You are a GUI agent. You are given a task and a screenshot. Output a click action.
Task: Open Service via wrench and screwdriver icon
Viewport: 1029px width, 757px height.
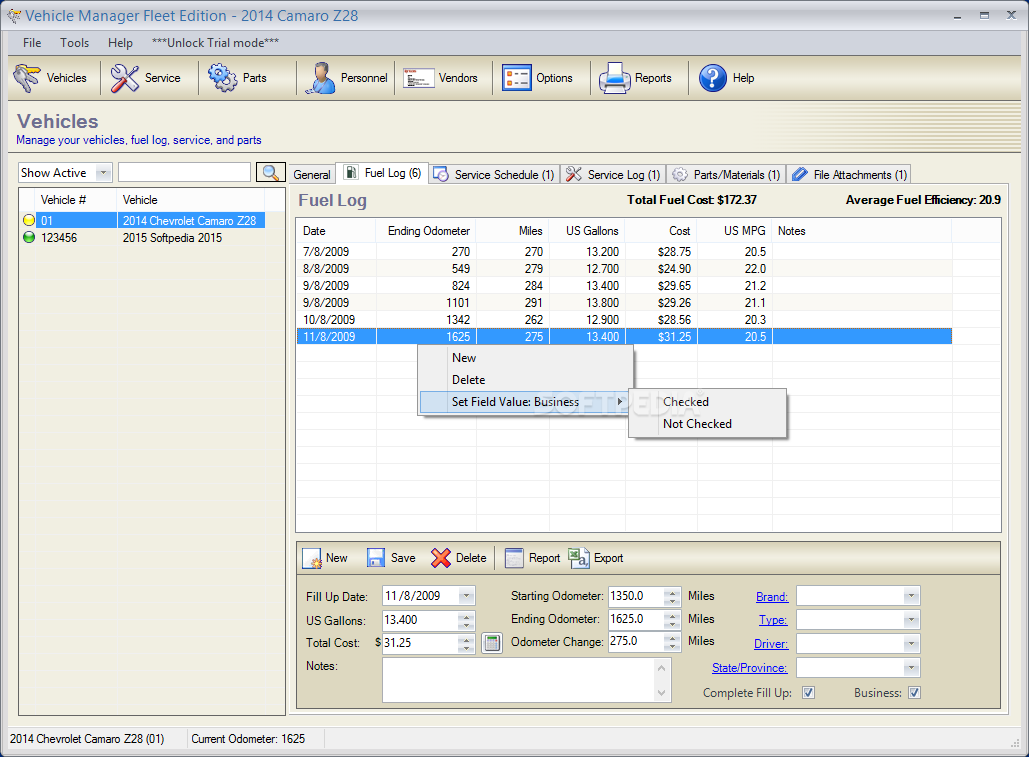pyautogui.click(x=125, y=78)
